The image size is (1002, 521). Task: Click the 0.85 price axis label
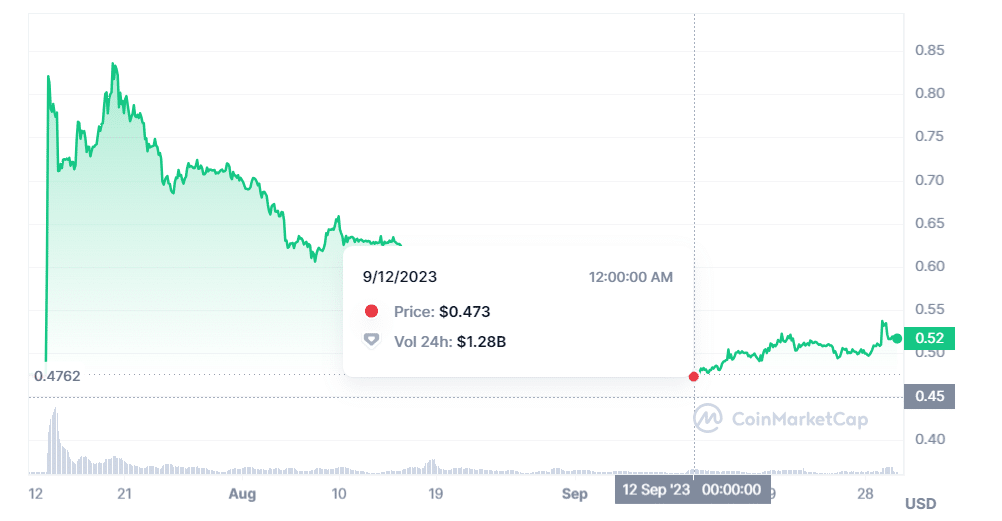(931, 50)
